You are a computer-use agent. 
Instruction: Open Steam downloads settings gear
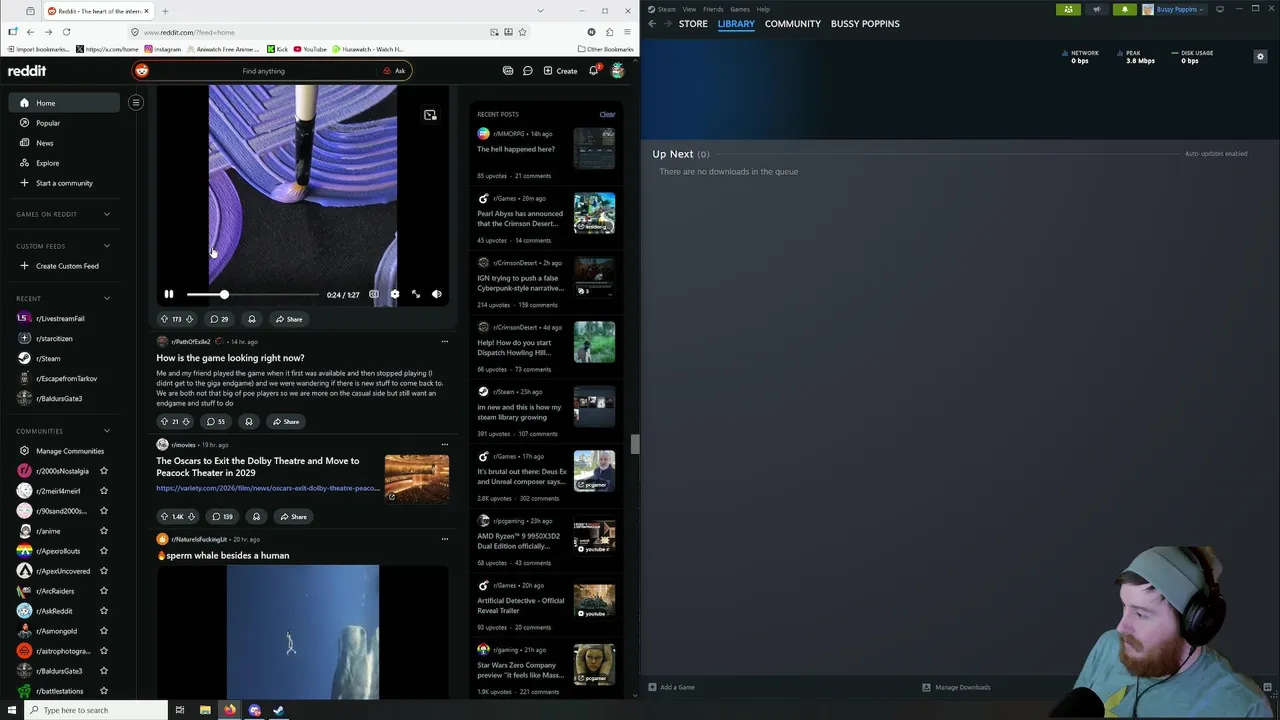1260,57
